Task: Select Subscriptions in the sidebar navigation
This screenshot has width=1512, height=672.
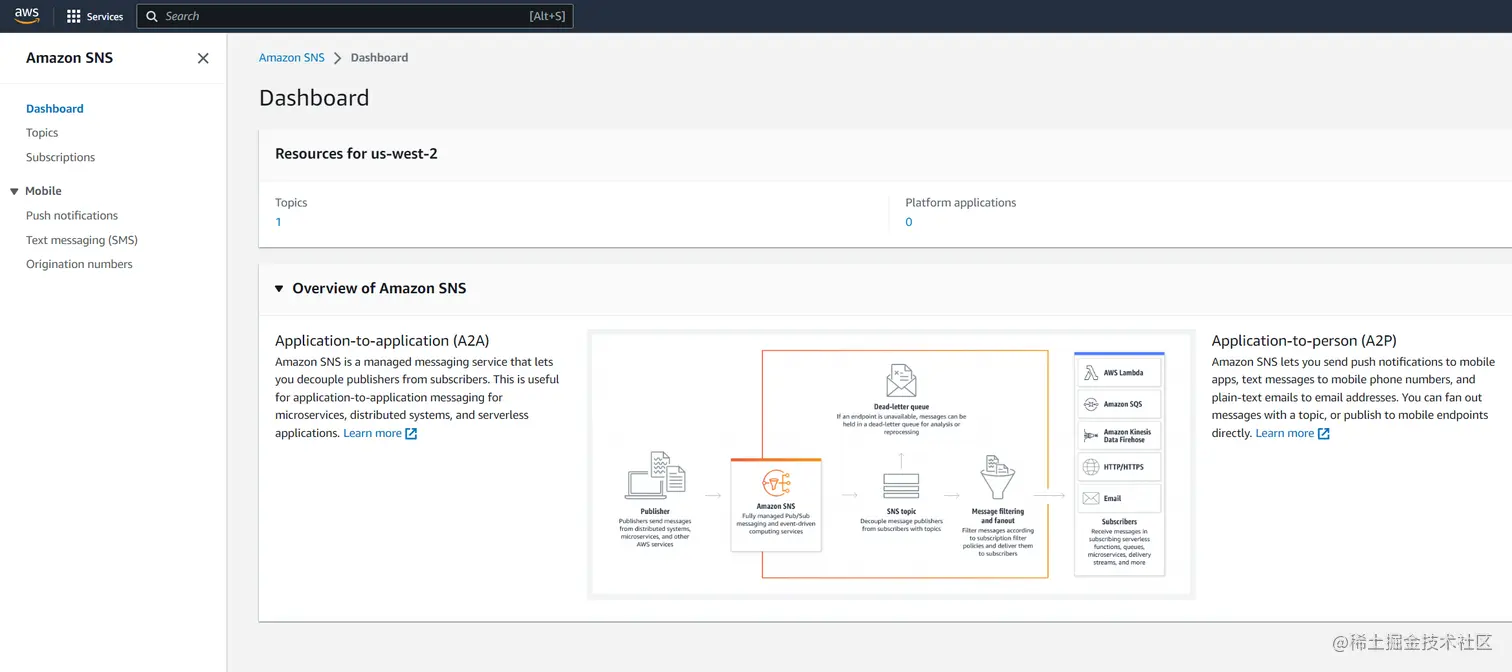Action: click(60, 157)
